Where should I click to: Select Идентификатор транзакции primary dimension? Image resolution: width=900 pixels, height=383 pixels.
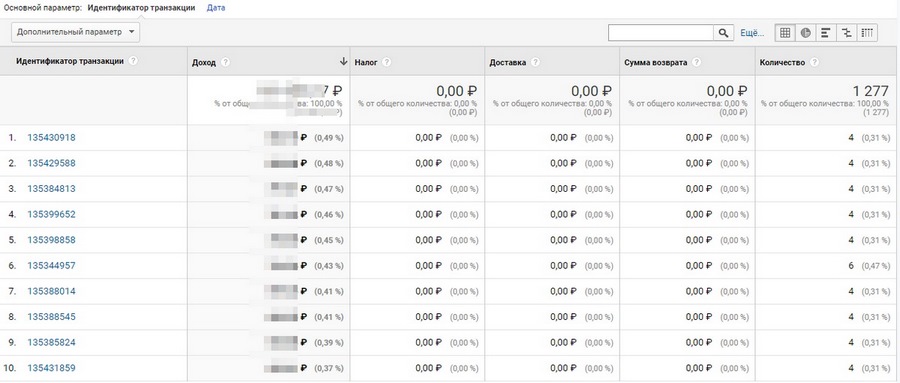pyautogui.click(x=141, y=8)
